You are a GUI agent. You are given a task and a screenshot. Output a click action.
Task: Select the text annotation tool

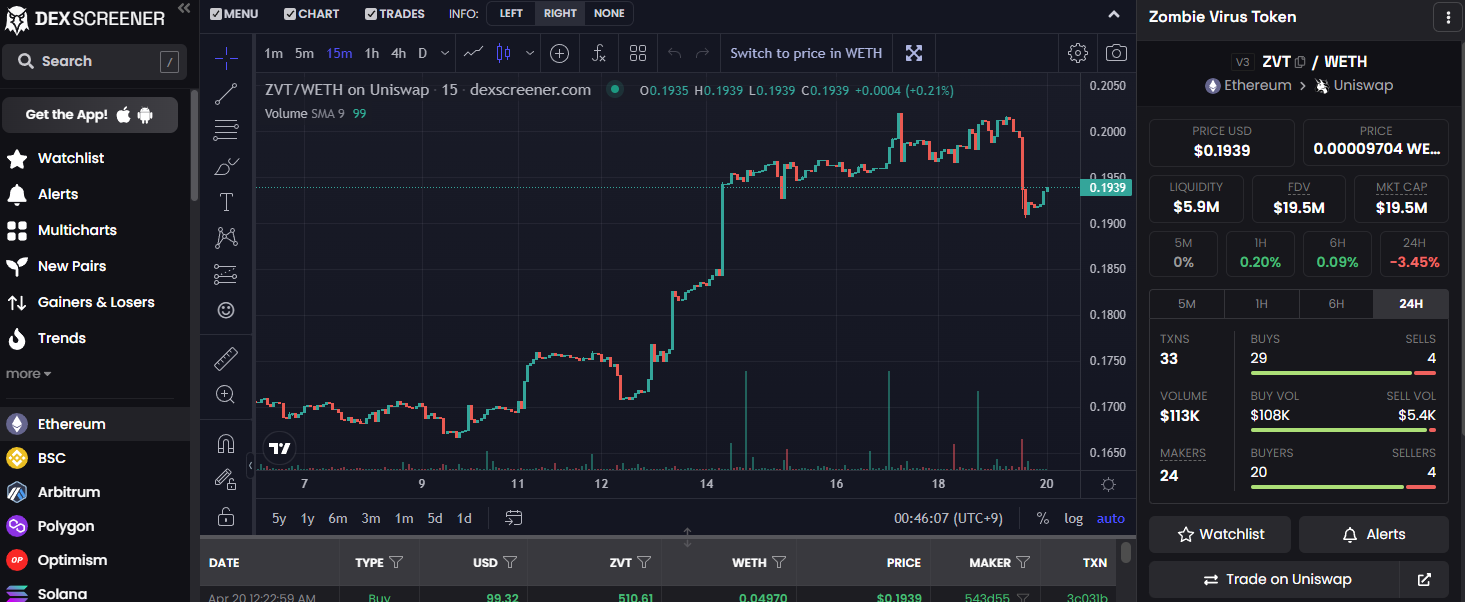click(x=226, y=202)
